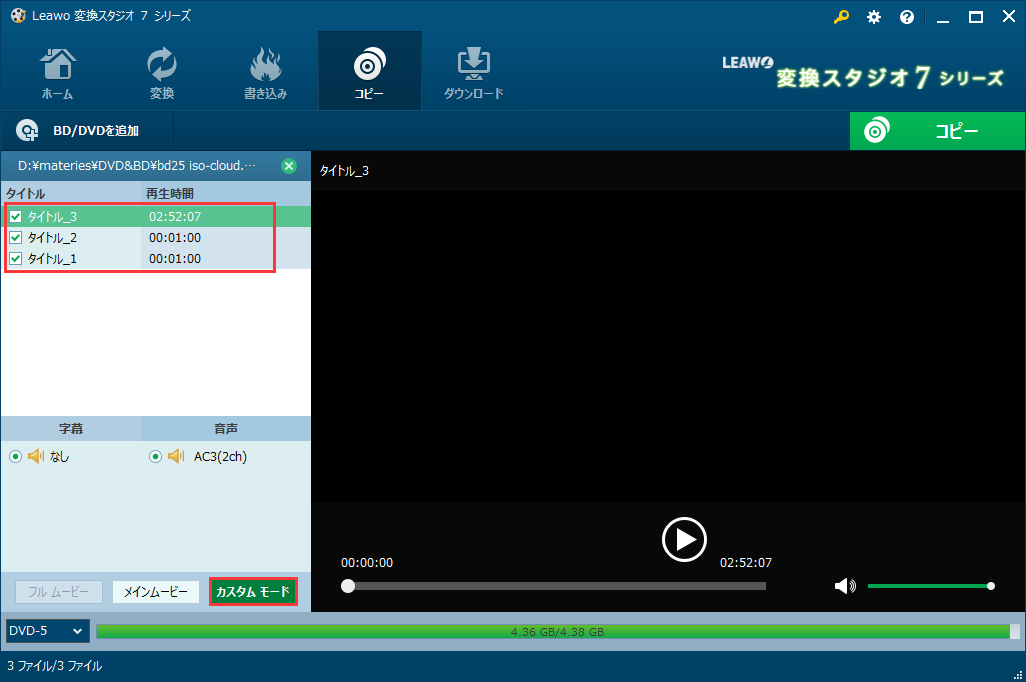The height and width of the screenshot is (682, 1026).
Task: Select the なし subtitle radio button
Action: click(15, 456)
